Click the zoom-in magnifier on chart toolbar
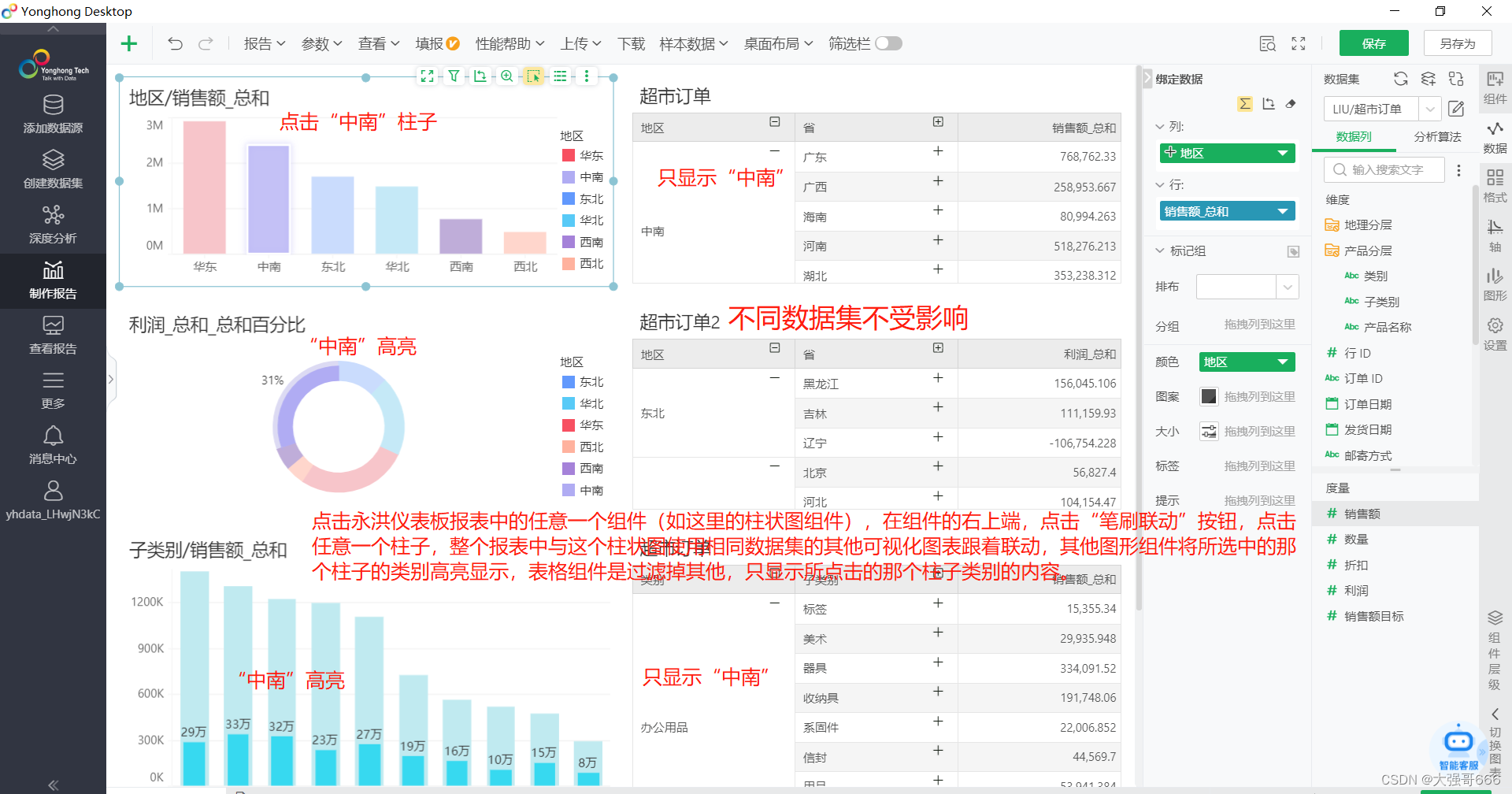Screen dimensions: 1512x794 click(507, 76)
